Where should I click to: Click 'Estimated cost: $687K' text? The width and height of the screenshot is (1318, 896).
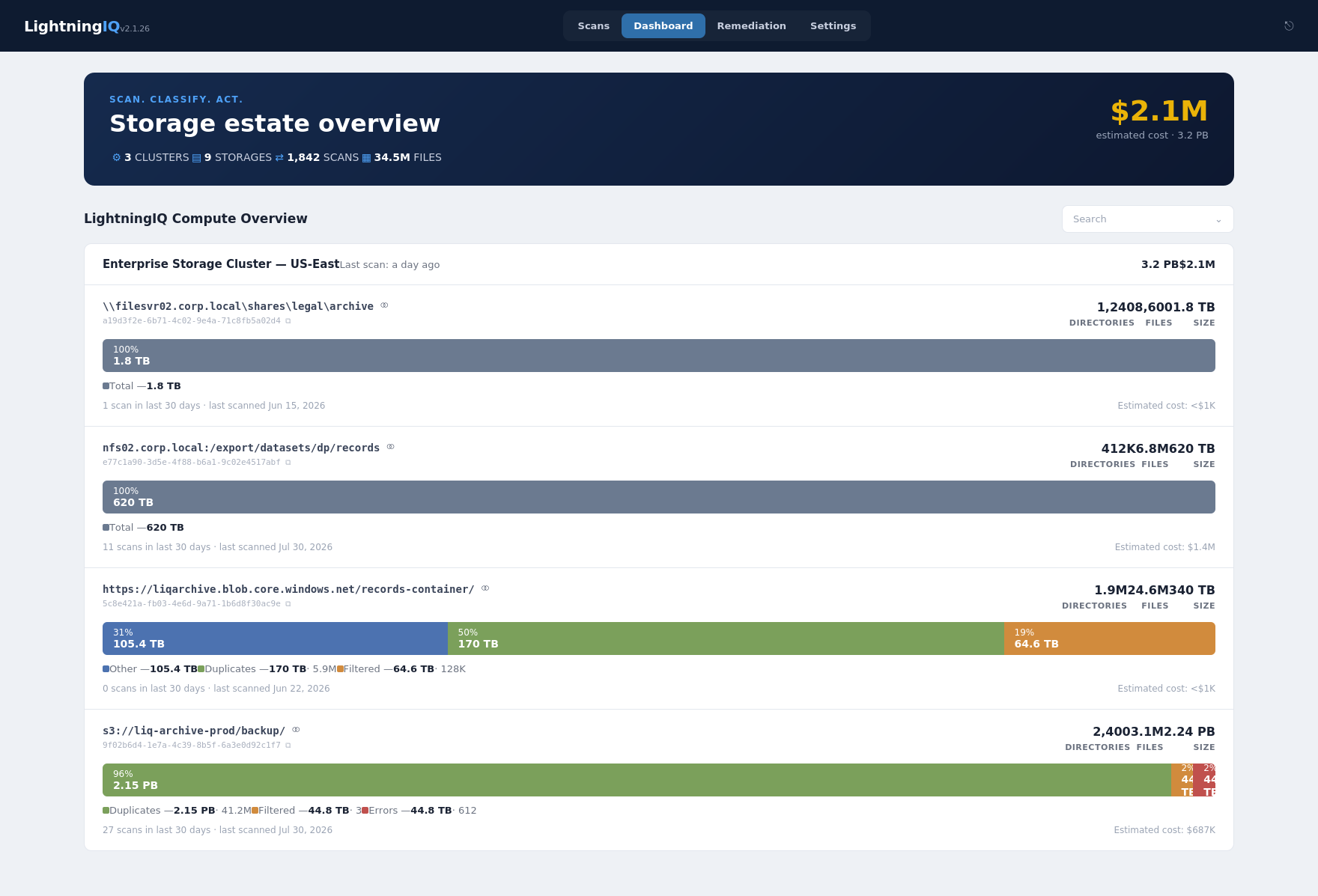pos(1164,830)
